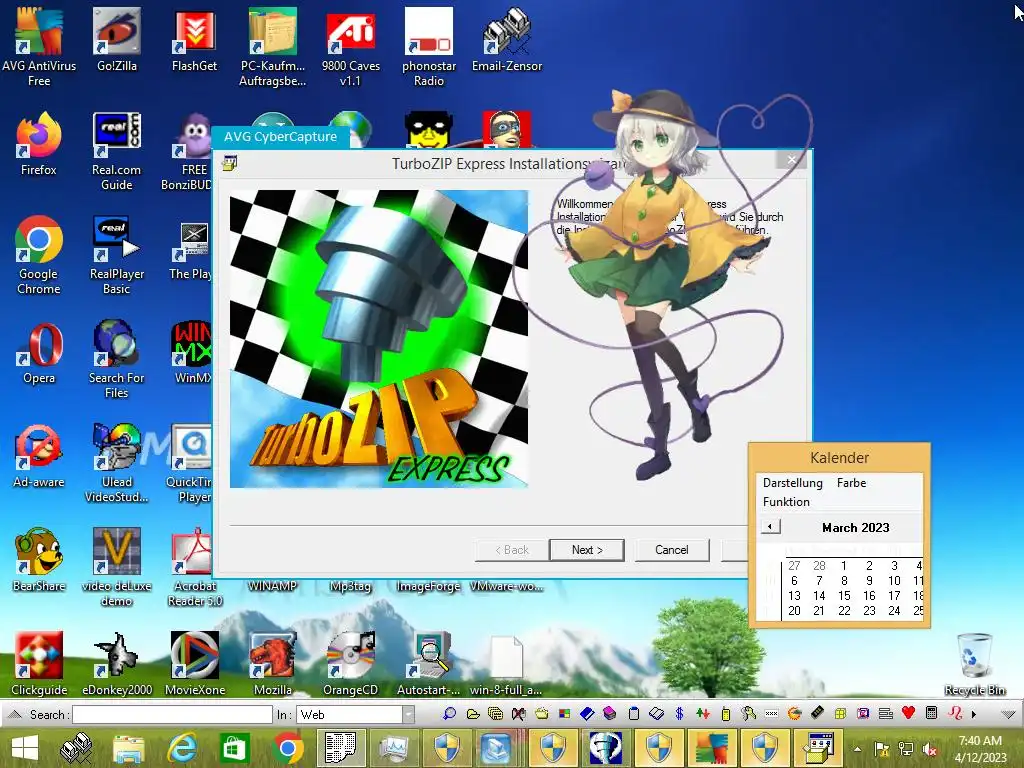The image size is (1024, 768).
Task: Select the Real.com Guide shortcut
Action: pyautogui.click(x=117, y=151)
